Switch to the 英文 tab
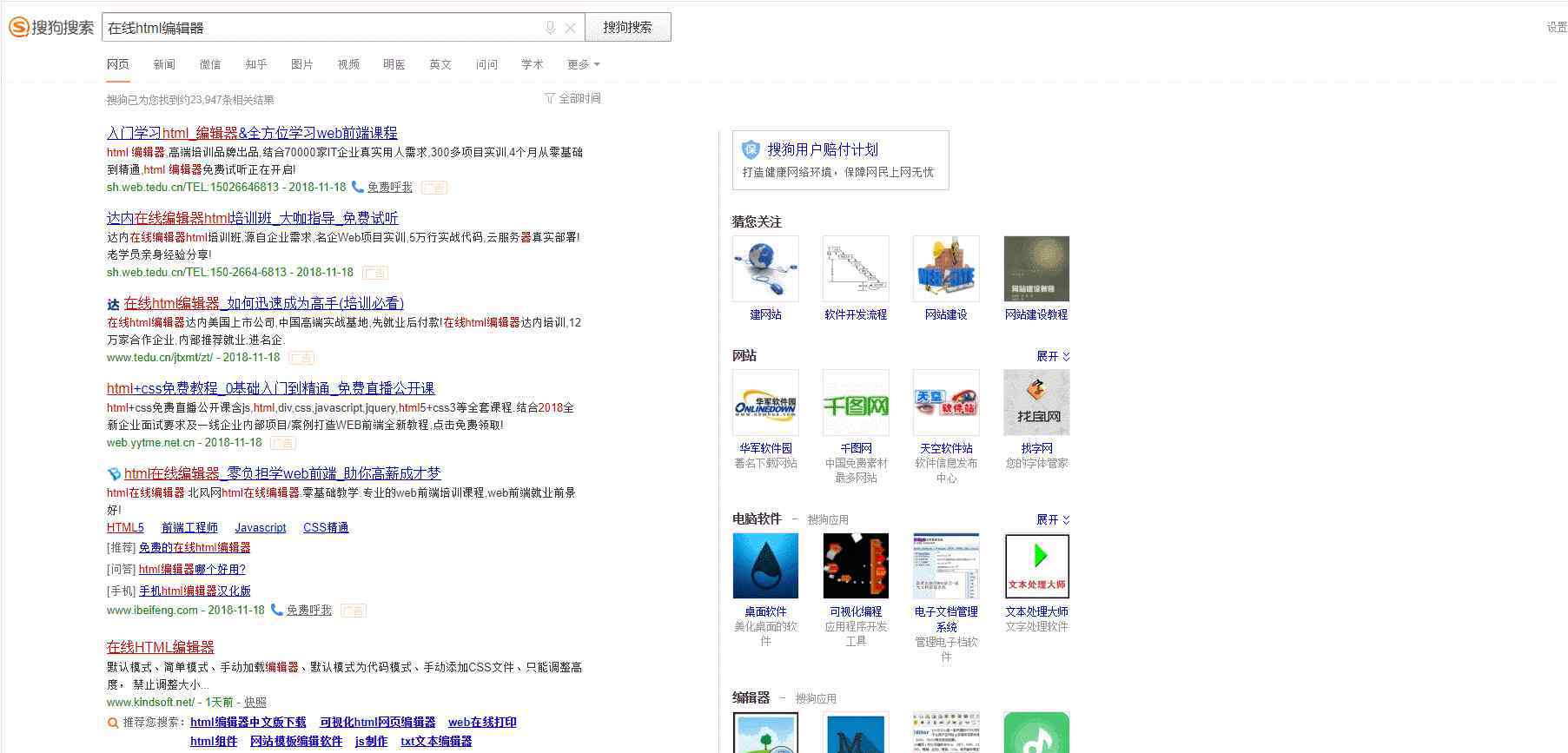 440,64
